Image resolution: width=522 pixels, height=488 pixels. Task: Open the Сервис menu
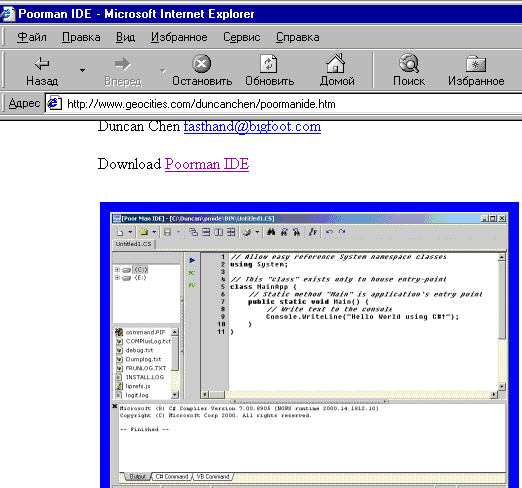(241, 37)
